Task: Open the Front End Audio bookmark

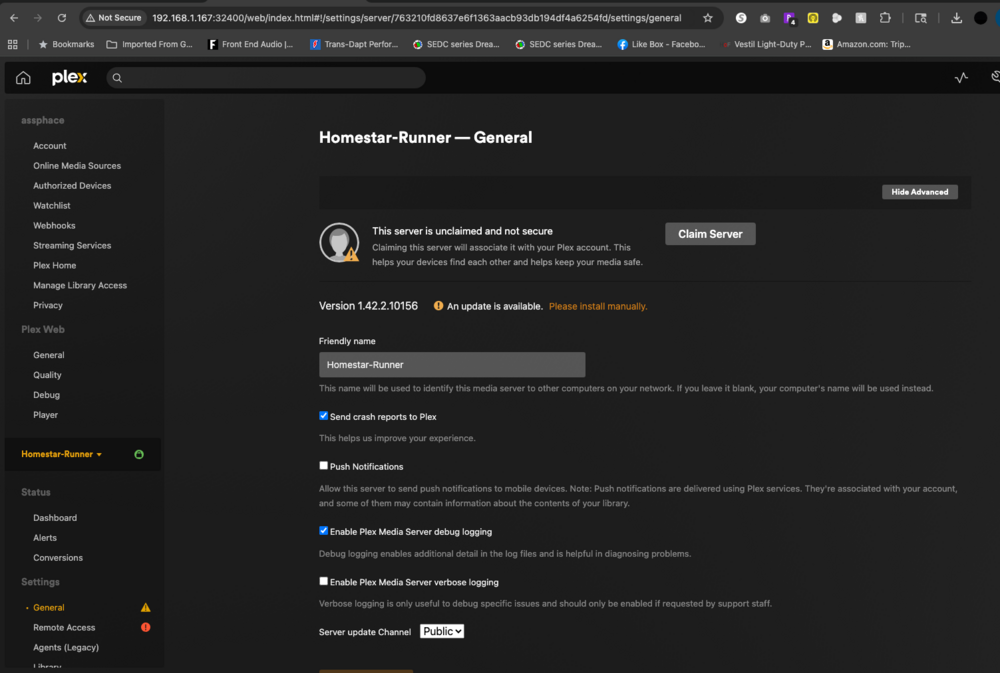Action: click(251, 44)
